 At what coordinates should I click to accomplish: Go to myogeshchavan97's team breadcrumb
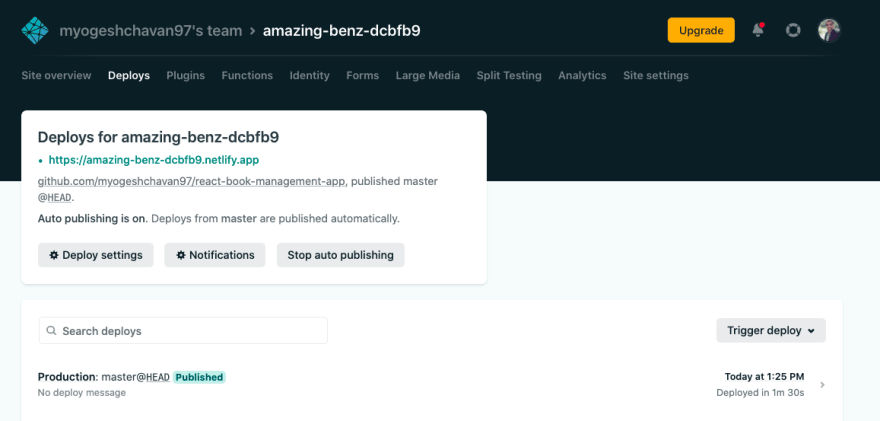[x=151, y=30]
